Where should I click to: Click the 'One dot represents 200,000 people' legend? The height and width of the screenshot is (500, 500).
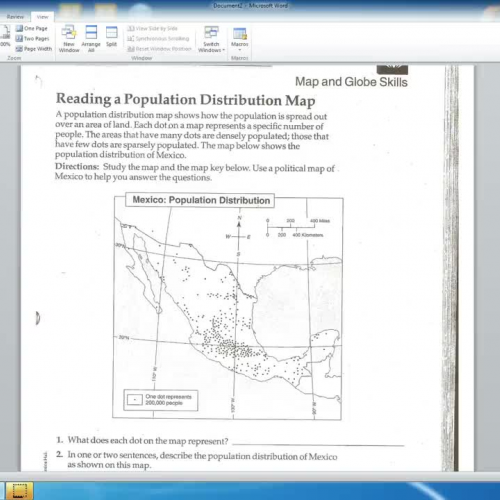(161, 400)
